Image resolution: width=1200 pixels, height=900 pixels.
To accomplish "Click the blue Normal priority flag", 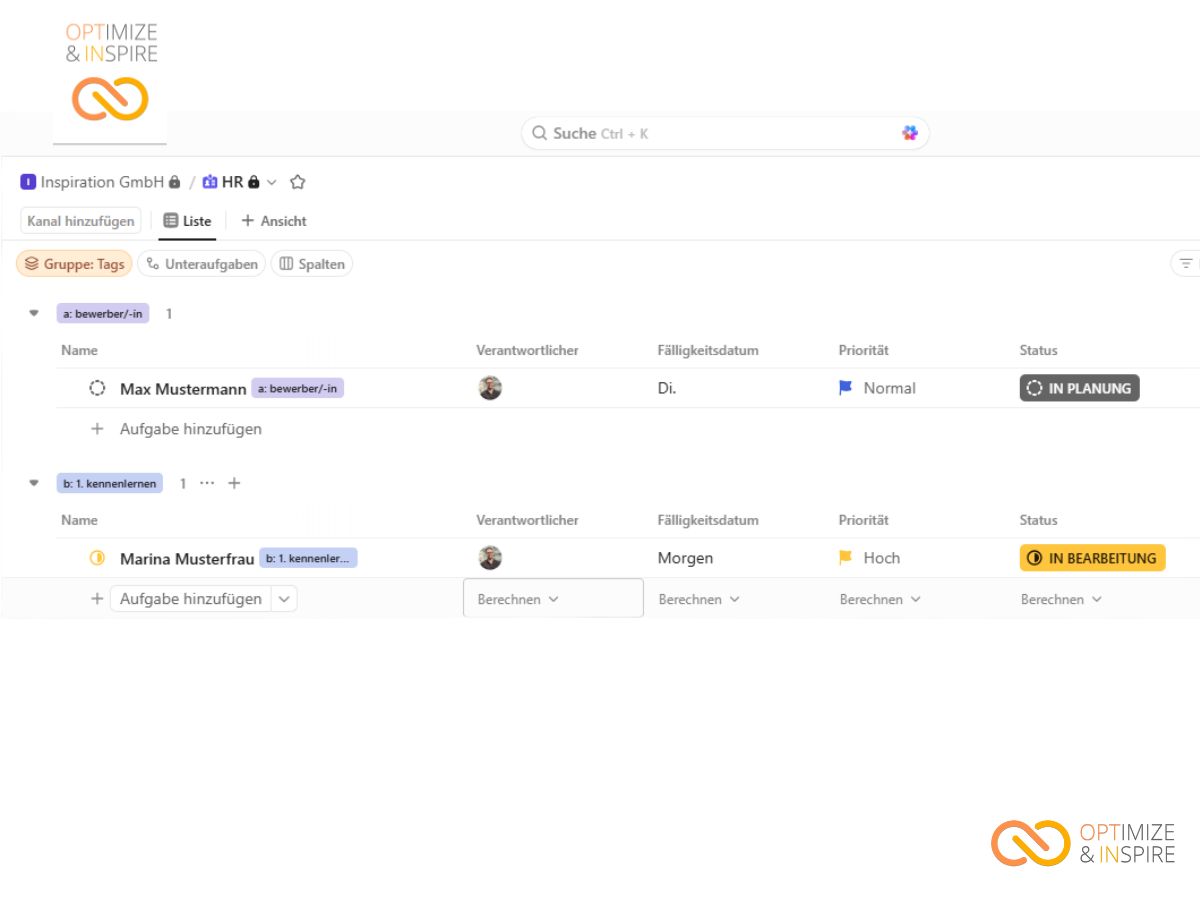I will pos(846,388).
